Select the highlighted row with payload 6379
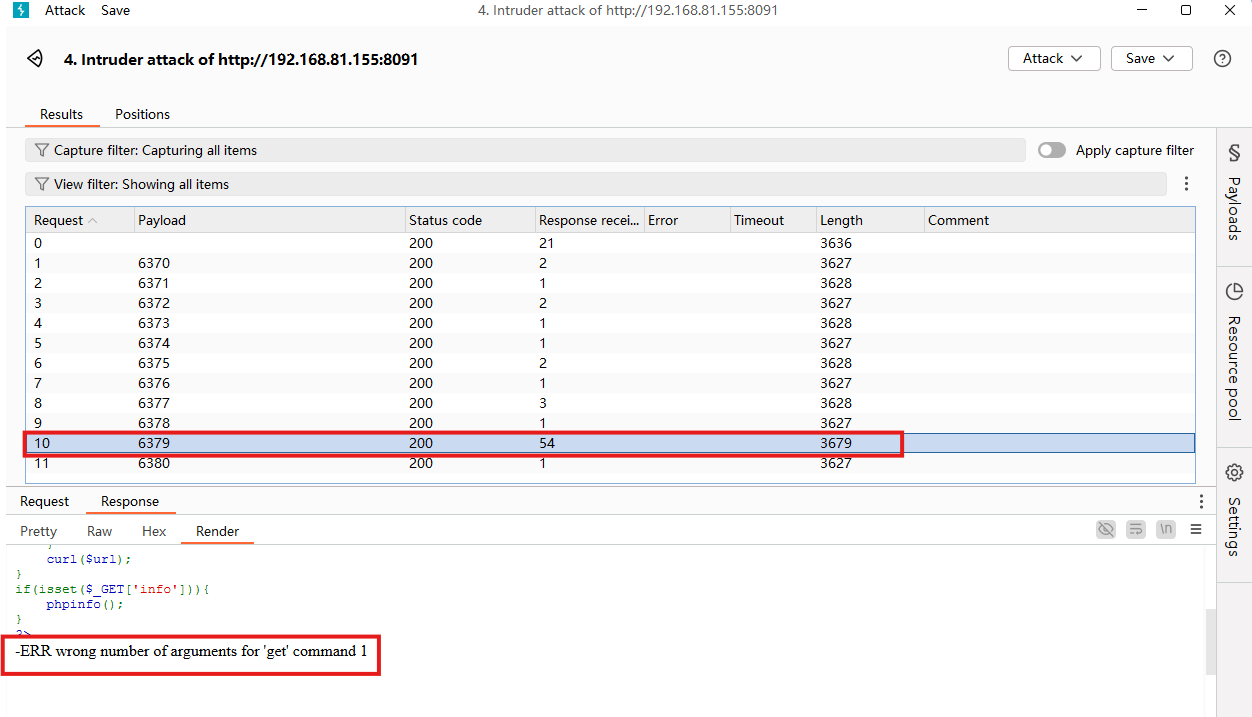Screen dimensions: 1252x717 [x=610, y=443]
